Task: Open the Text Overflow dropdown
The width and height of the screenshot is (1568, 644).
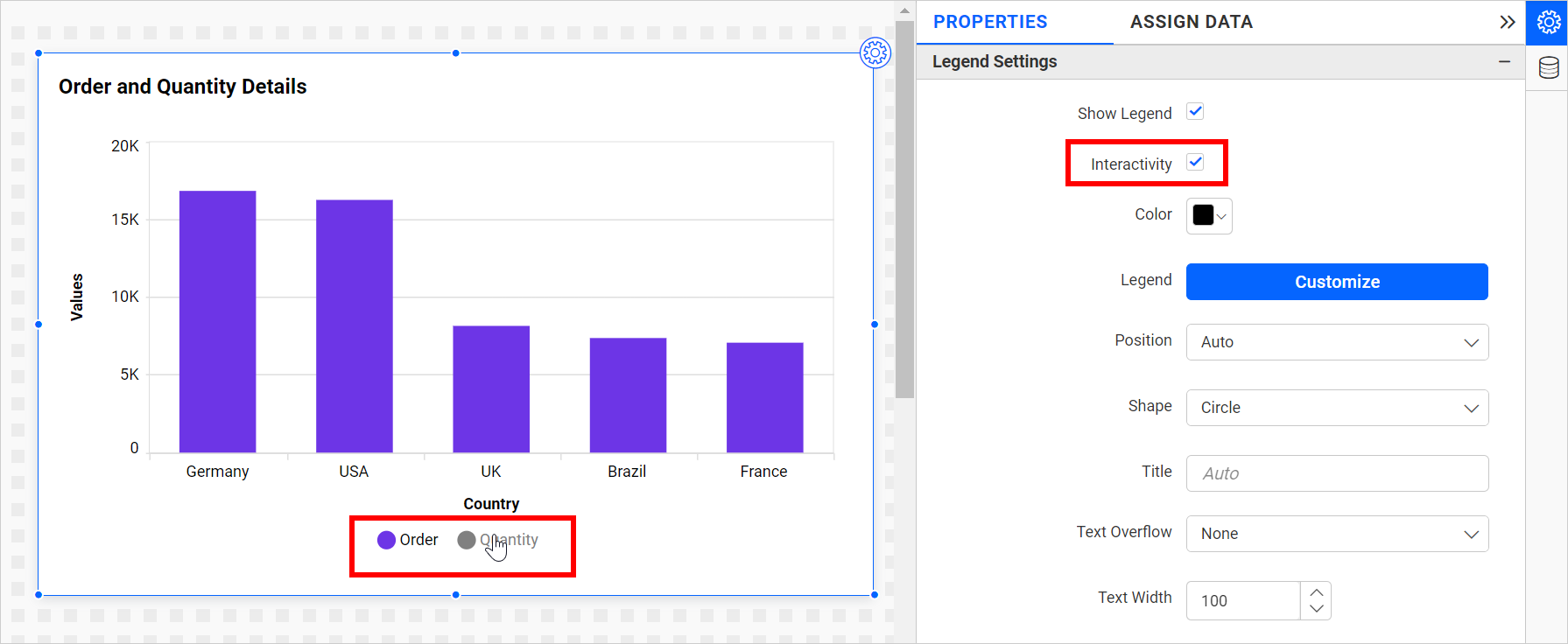Action: pyautogui.click(x=1337, y=534)
